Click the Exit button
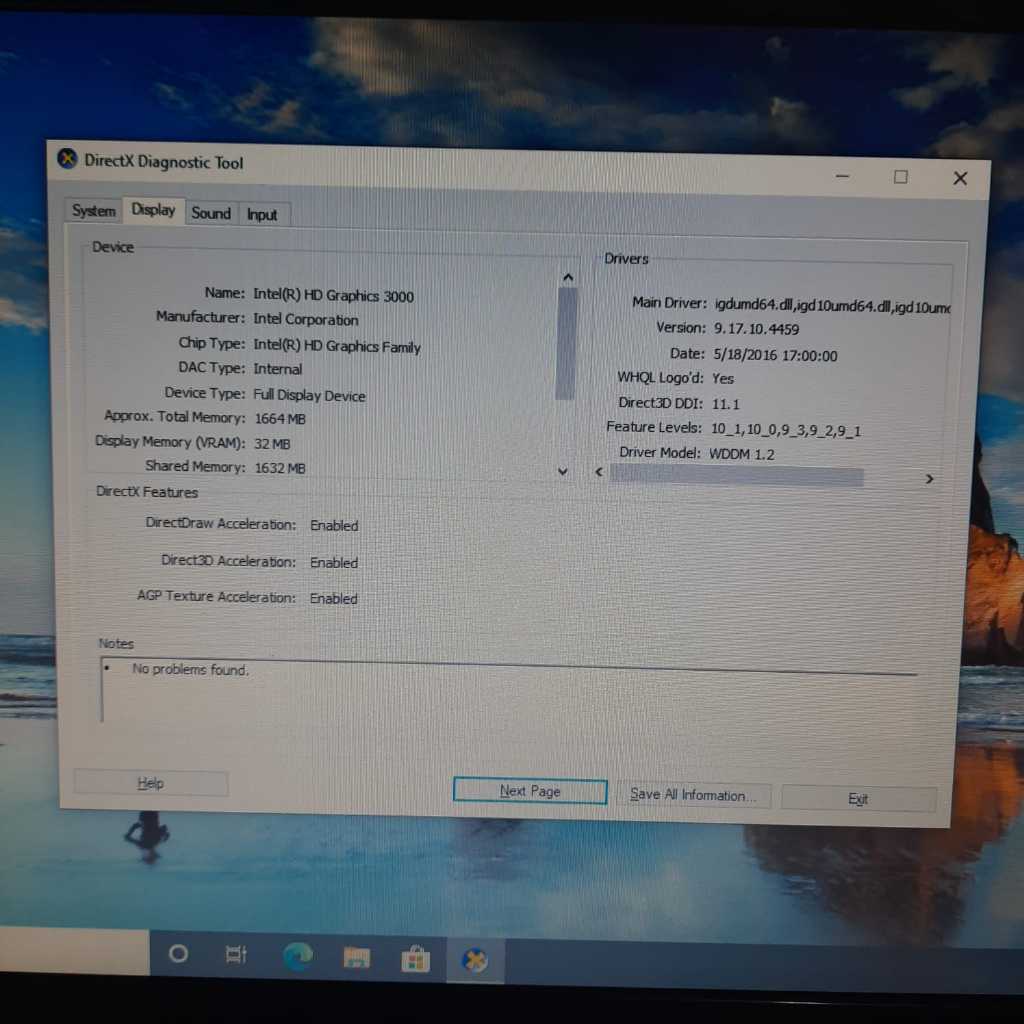This screenshot has width=1024, height=1024. point(858,799)
